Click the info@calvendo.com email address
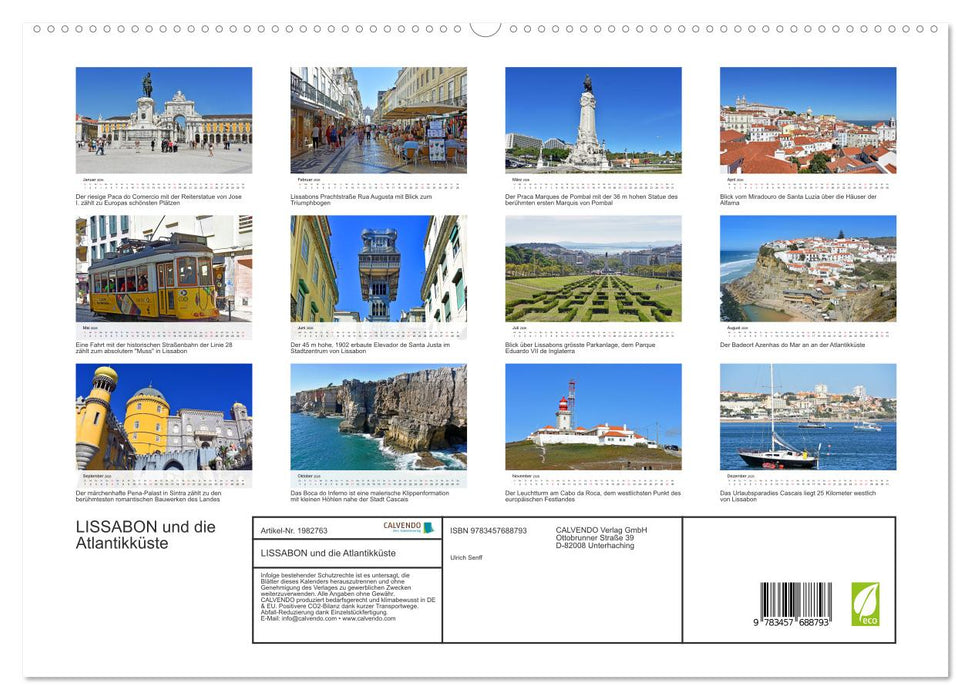 point(308,616)
